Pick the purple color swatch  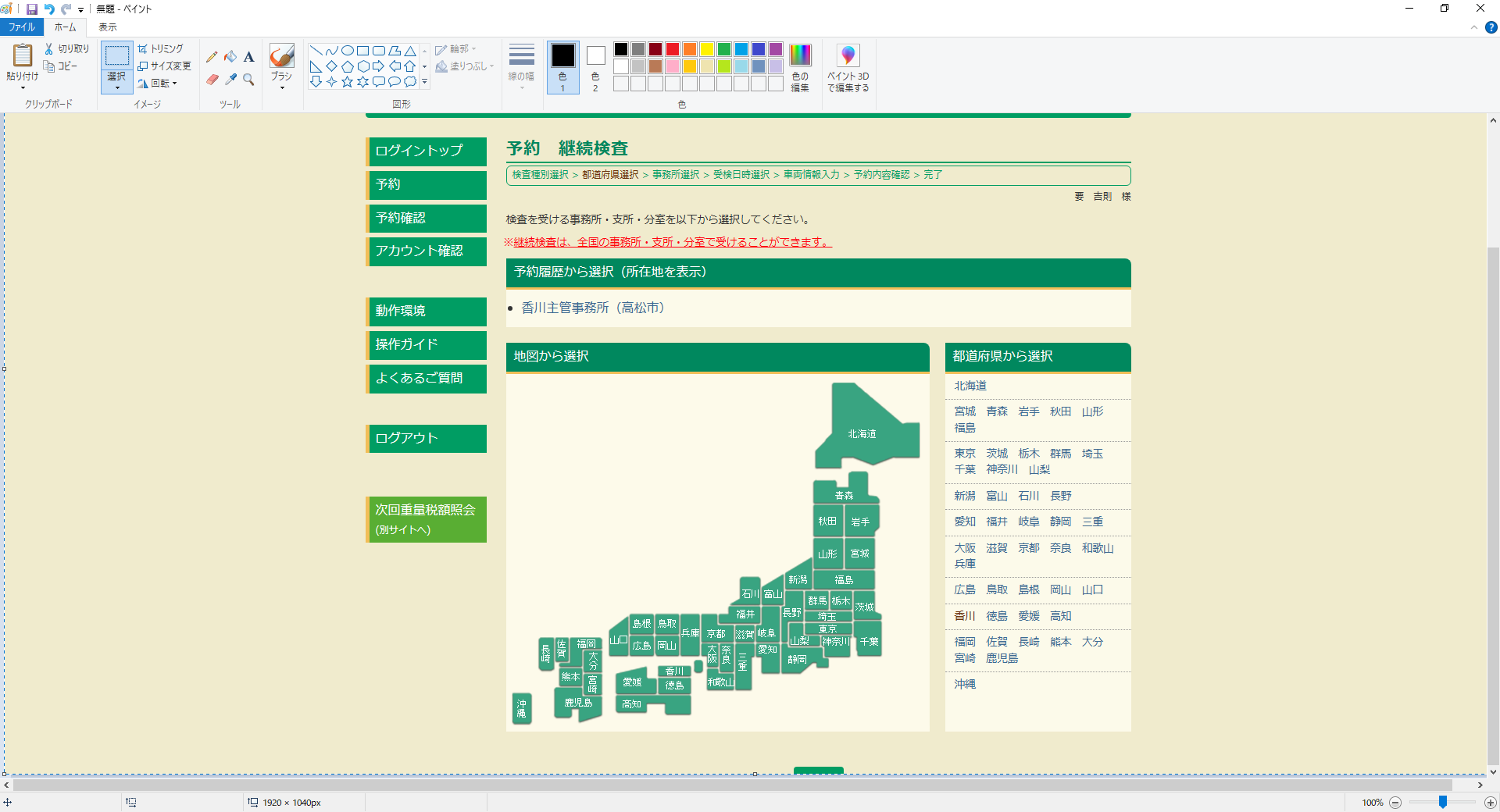click(x=776, y=49)
